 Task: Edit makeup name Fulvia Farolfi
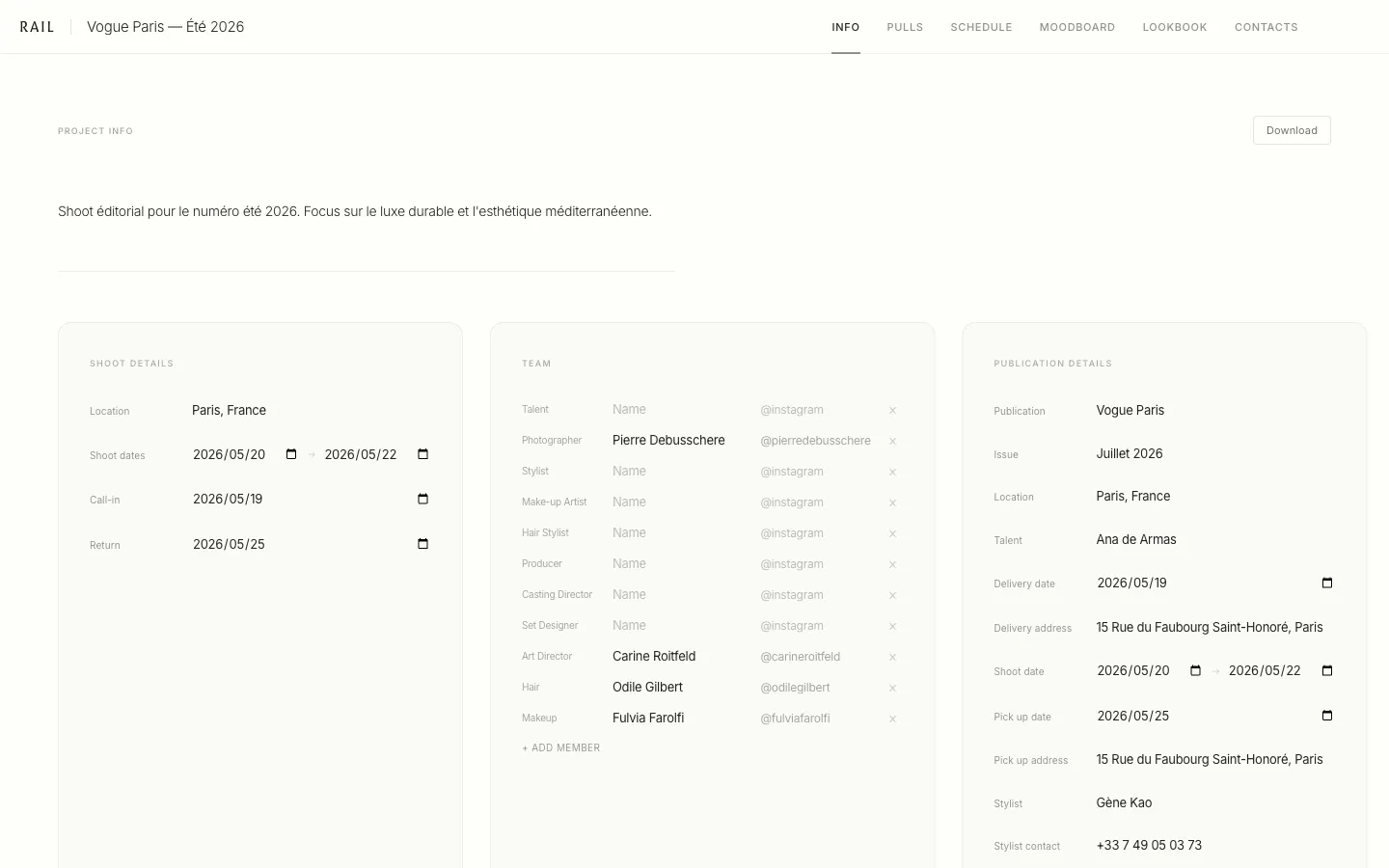pos(679,719)
